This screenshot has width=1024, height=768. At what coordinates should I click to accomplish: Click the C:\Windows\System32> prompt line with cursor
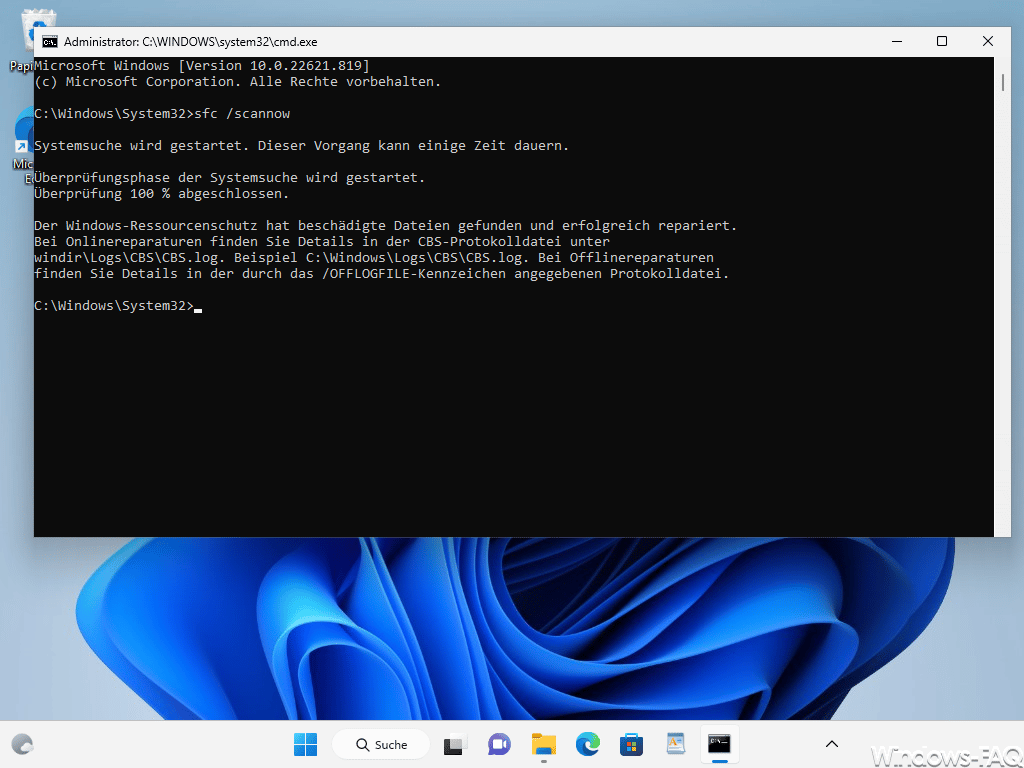(x=118, y=306)
